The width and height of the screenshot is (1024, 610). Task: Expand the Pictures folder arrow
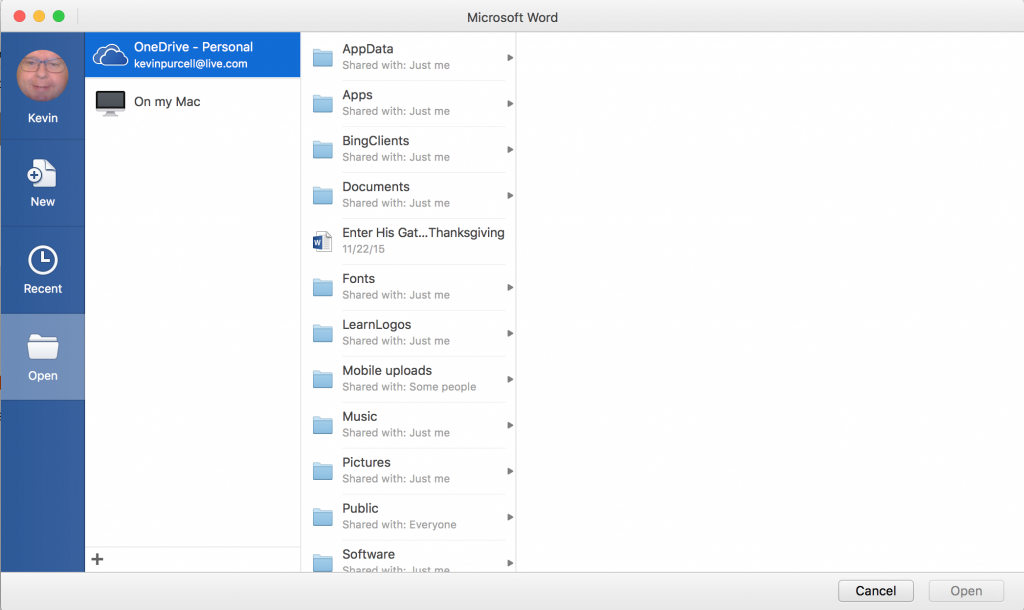point(510,472)
